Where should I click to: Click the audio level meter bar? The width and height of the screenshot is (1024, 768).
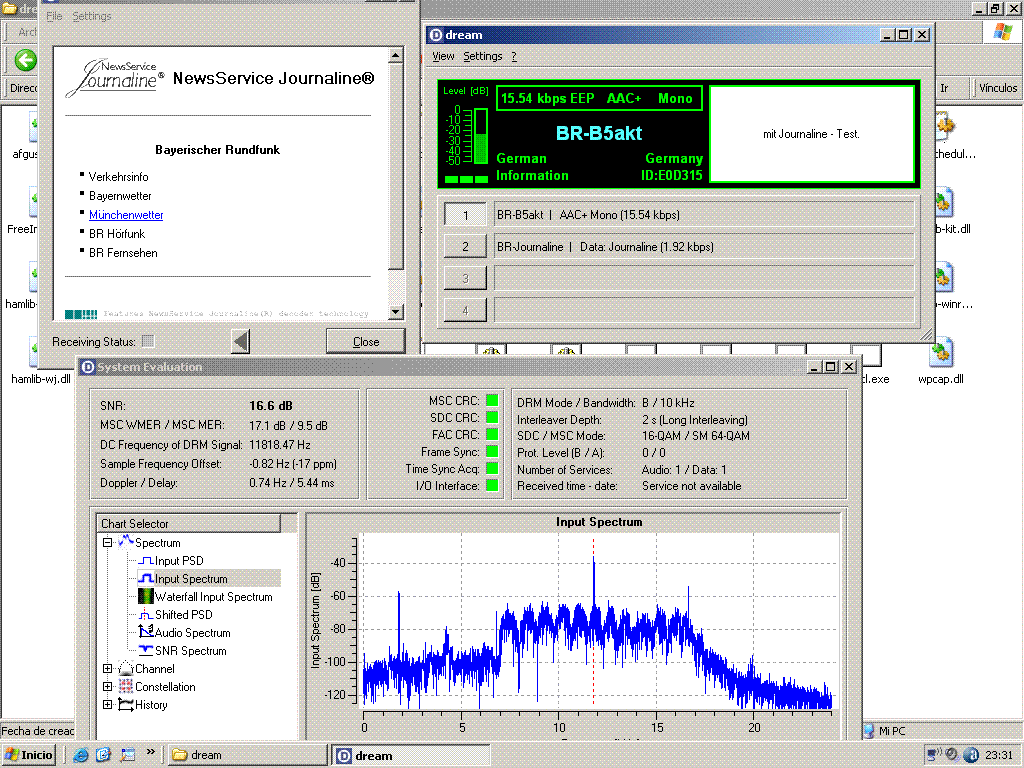tap(481, 136)
